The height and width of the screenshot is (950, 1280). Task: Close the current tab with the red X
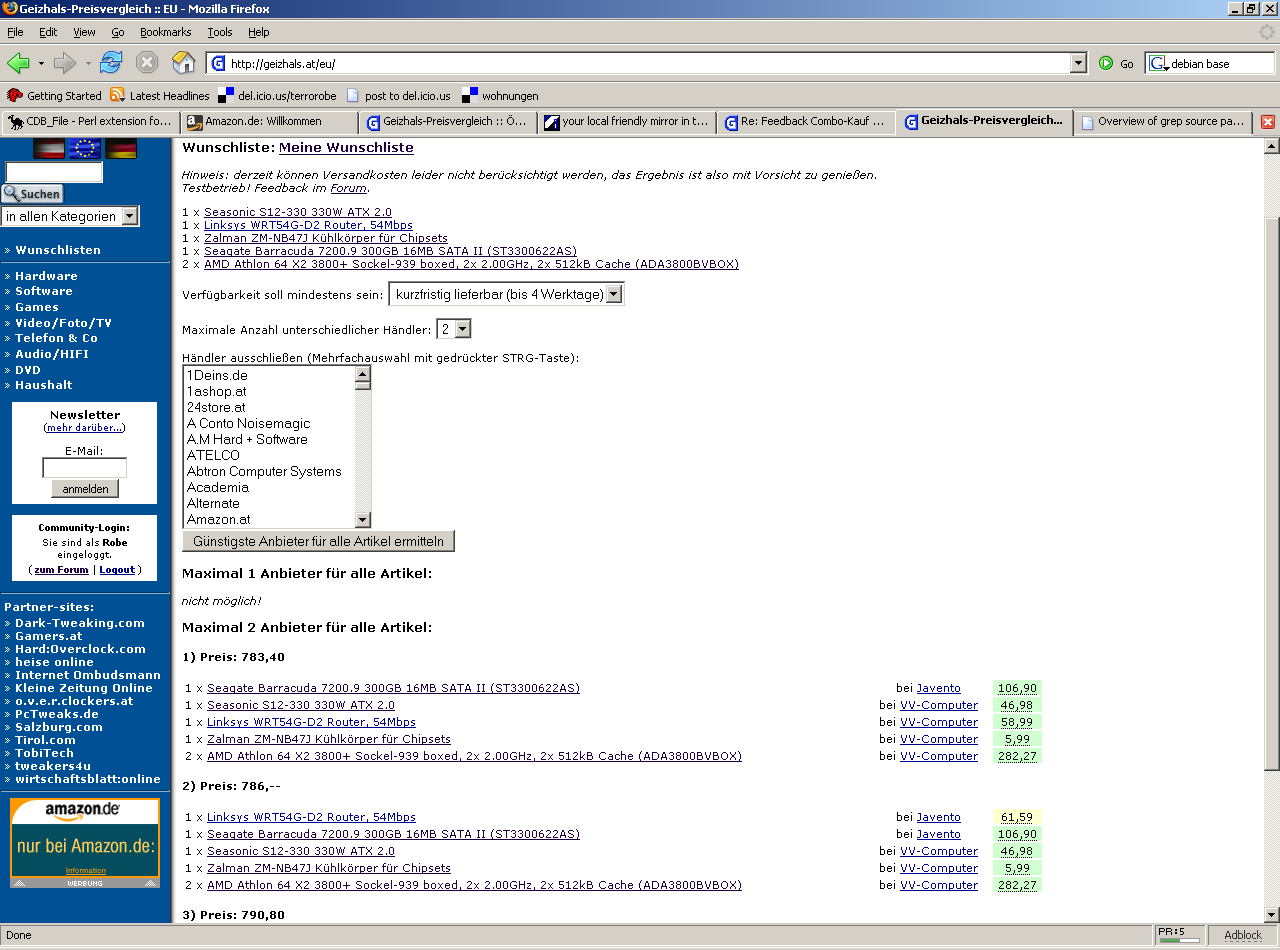pyautogui.click(x=1267, y=122)
